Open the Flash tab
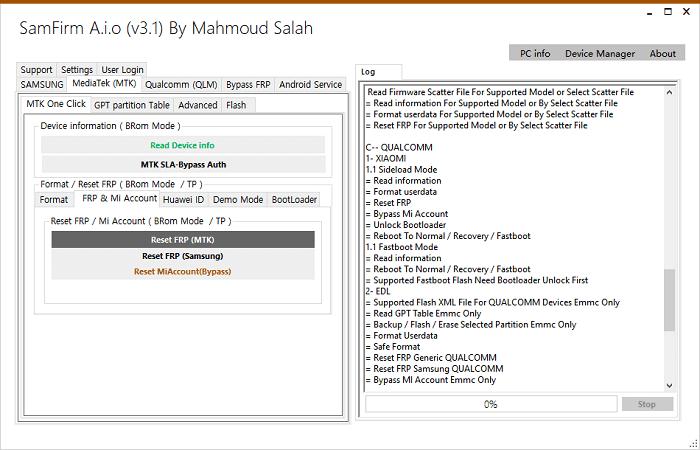Image resolution: width=700 pixels, height=450 pixels. tap(236, 105)
